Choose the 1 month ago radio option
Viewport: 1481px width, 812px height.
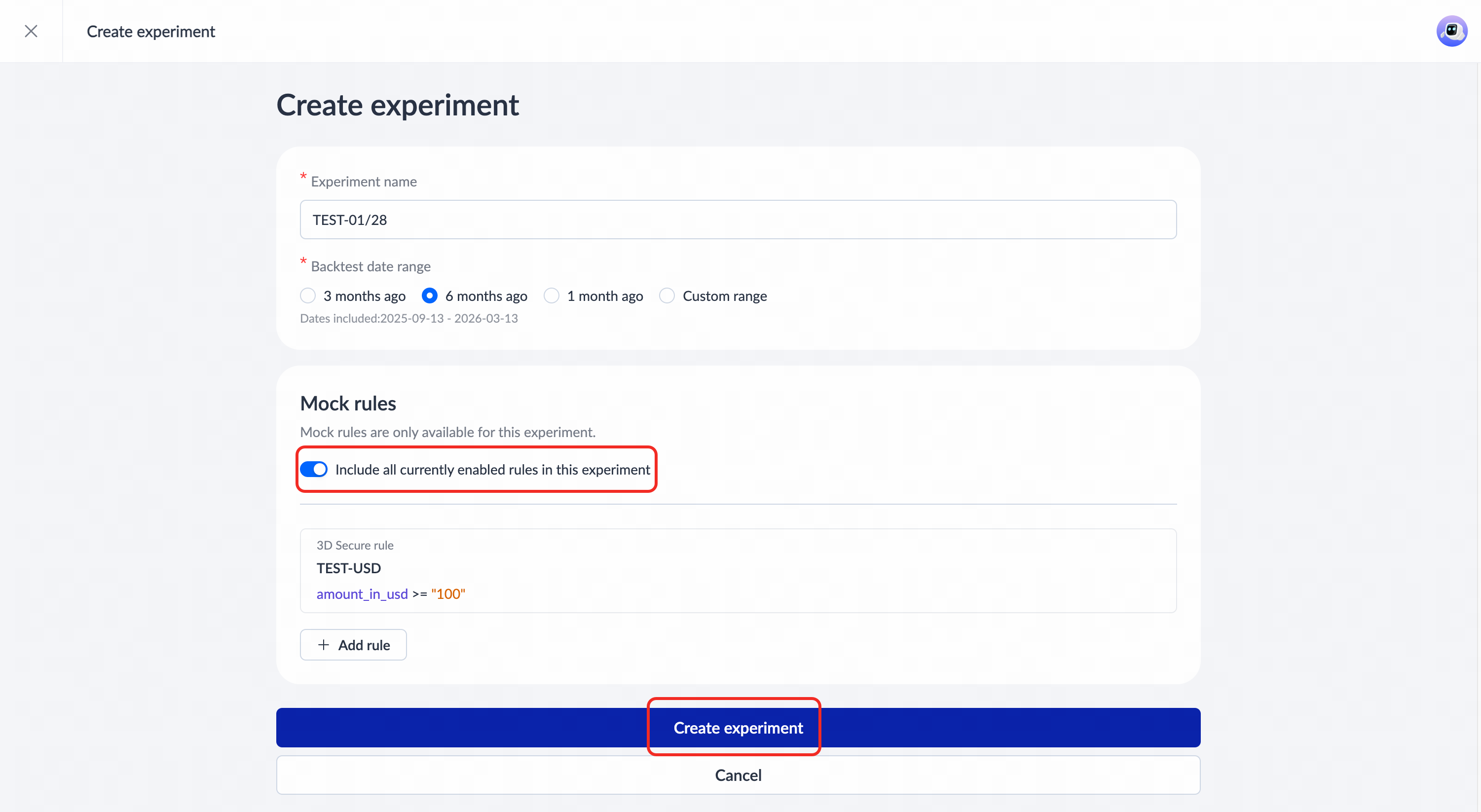pyautogui.click(x=552, y=295)
